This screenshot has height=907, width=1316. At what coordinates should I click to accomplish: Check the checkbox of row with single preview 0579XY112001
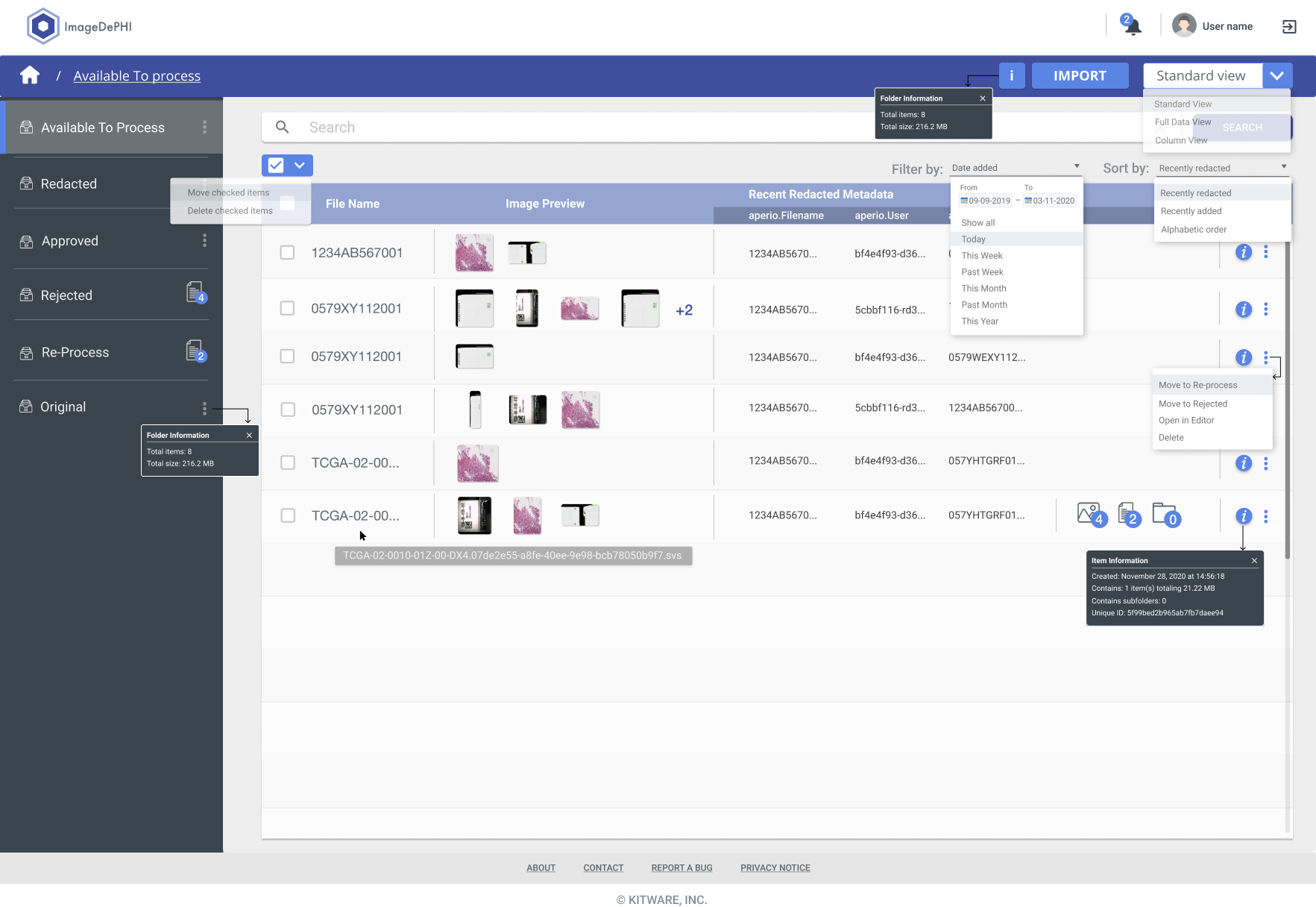pos(287,356)
